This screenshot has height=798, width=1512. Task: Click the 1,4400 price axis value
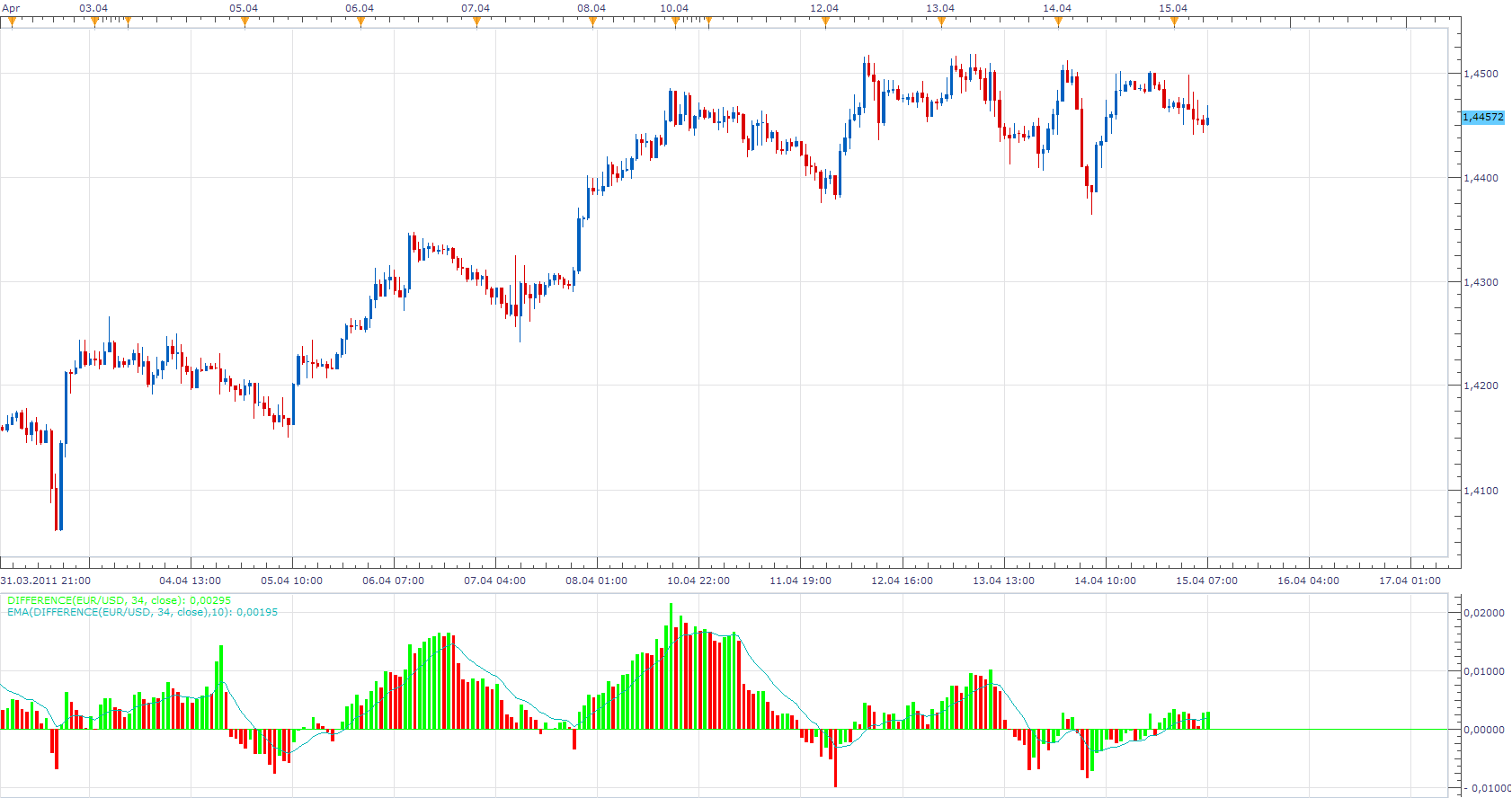[x=1481, y=178]
